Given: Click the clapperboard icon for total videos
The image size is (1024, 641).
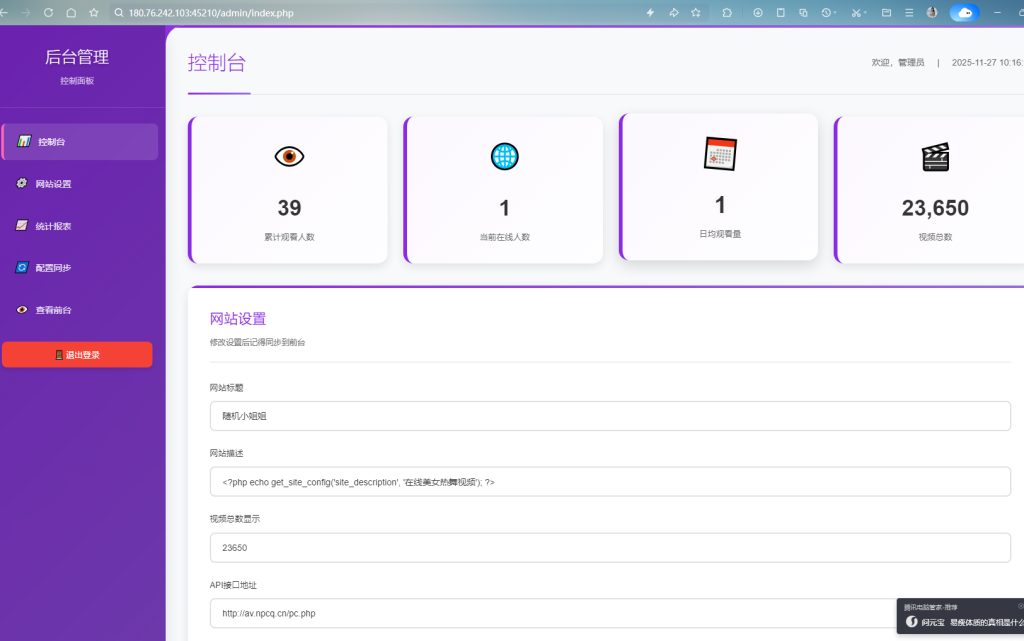Looking at the screenshot, I should click(935, 156).
